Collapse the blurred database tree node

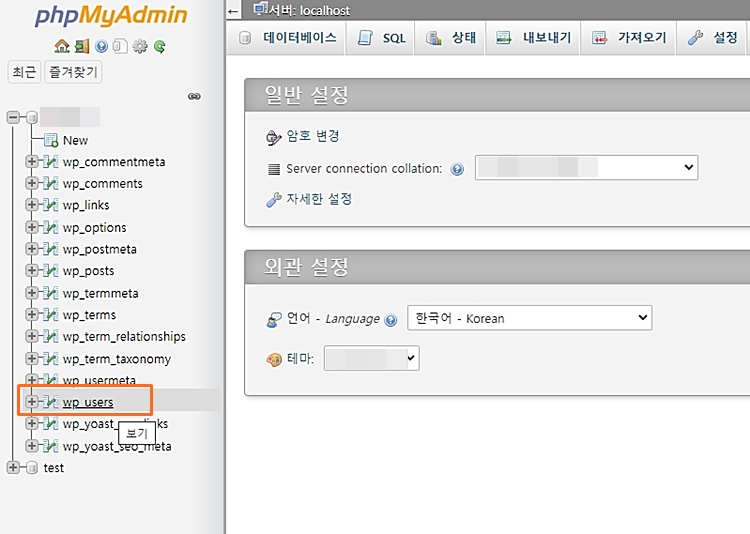click(x=13, y=117)
